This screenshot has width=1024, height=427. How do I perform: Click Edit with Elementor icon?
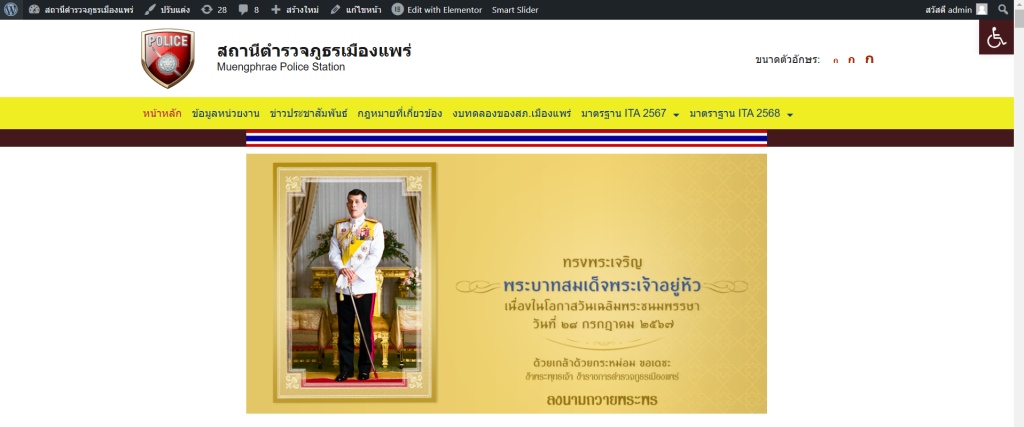click(x=397, y=10)
